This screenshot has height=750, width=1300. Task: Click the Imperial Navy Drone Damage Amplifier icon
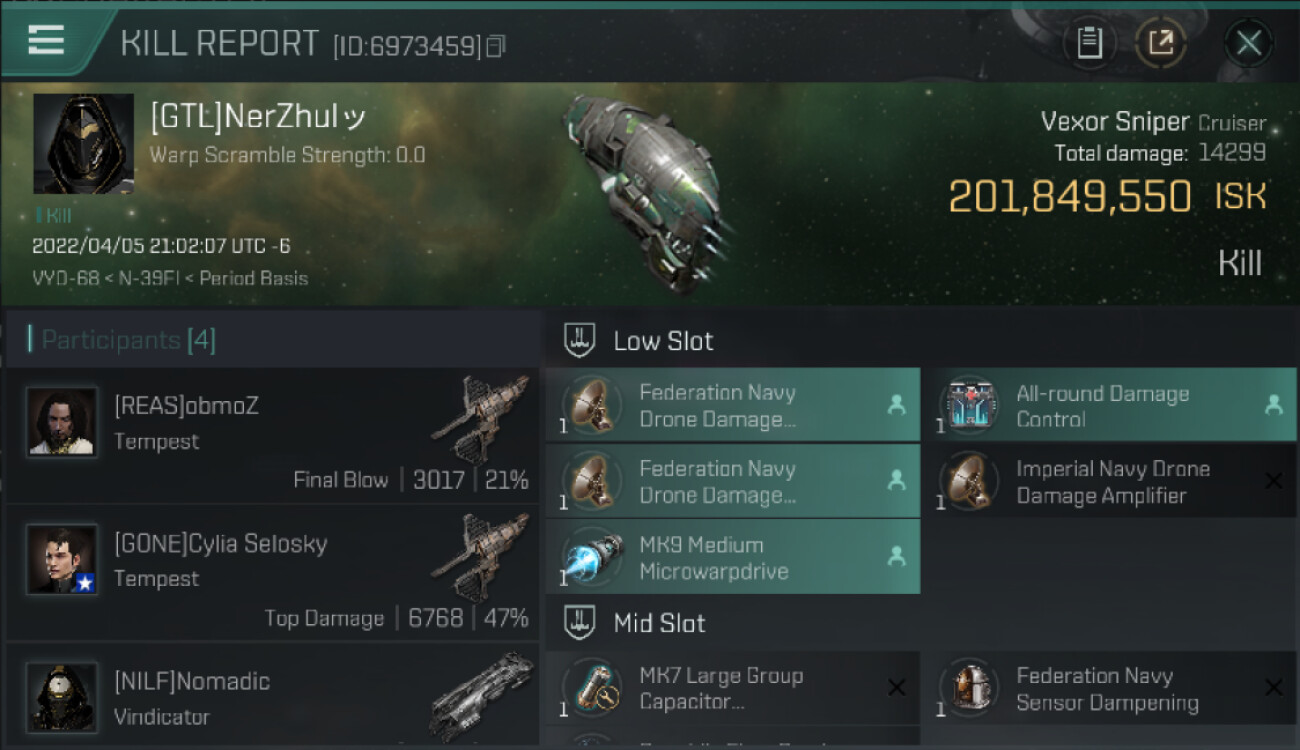coord(969,481)
